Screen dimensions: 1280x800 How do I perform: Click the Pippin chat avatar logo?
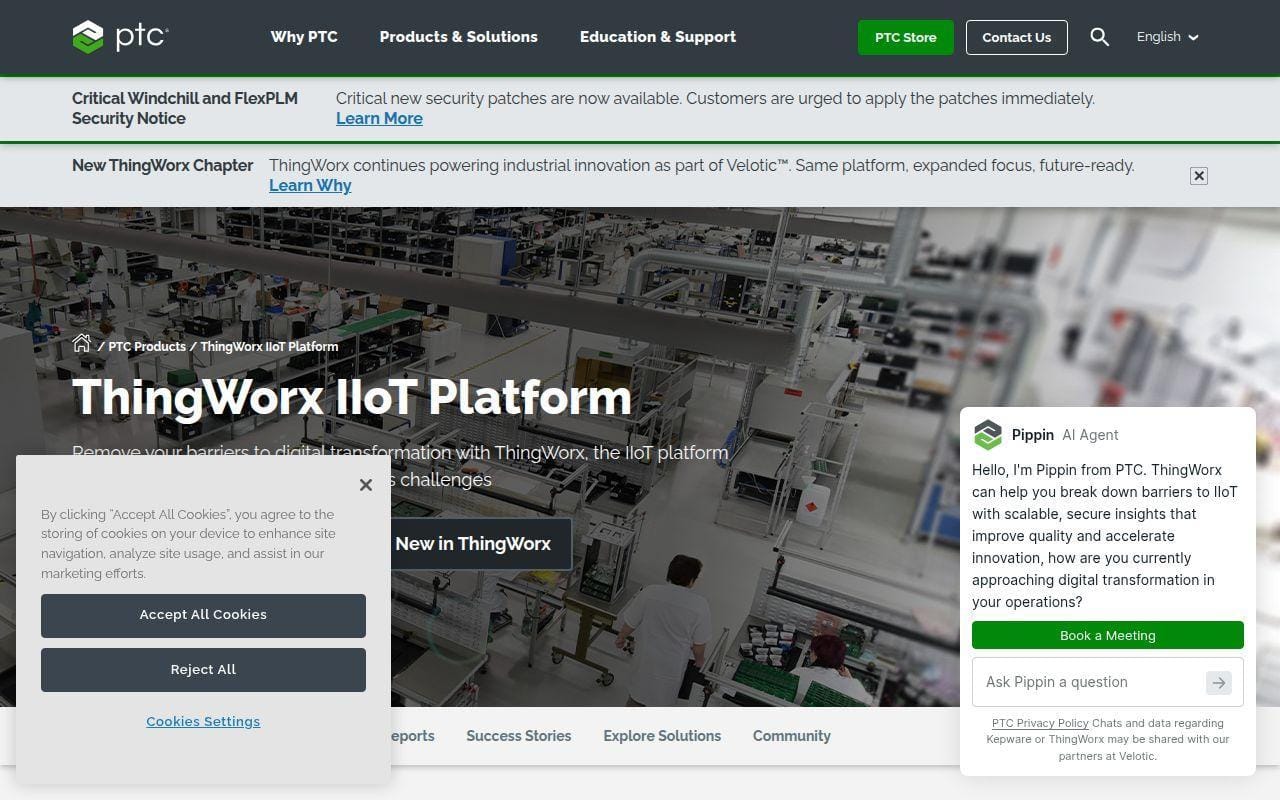988,435
